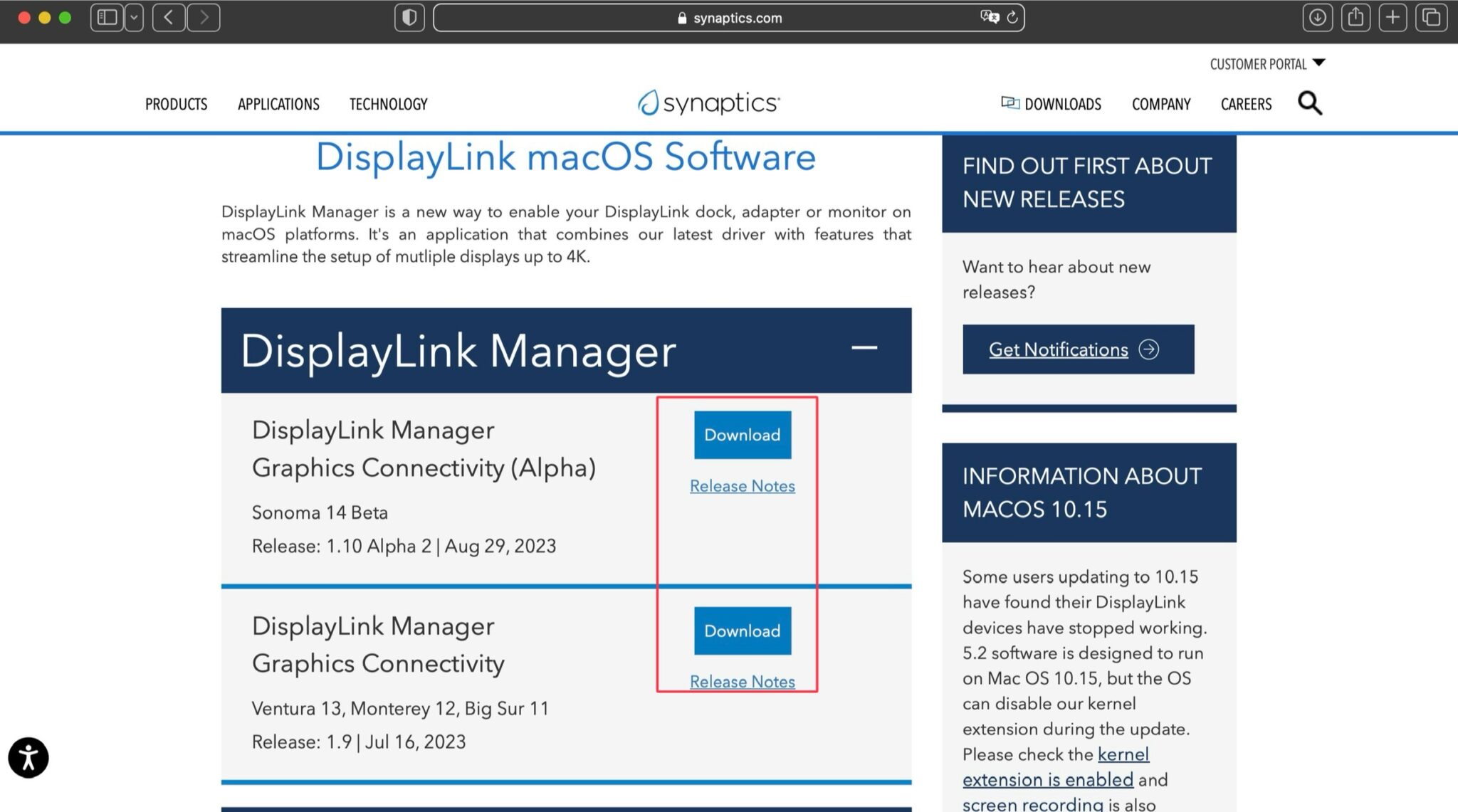Click the browser forward arrow

click(x=204, y=18)
